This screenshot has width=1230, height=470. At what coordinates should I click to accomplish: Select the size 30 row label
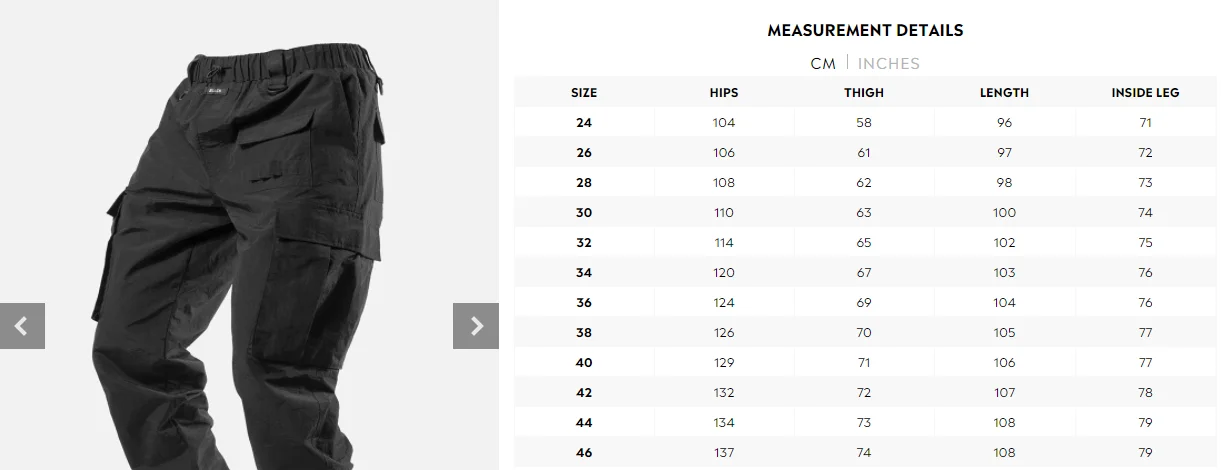point(584,213)
